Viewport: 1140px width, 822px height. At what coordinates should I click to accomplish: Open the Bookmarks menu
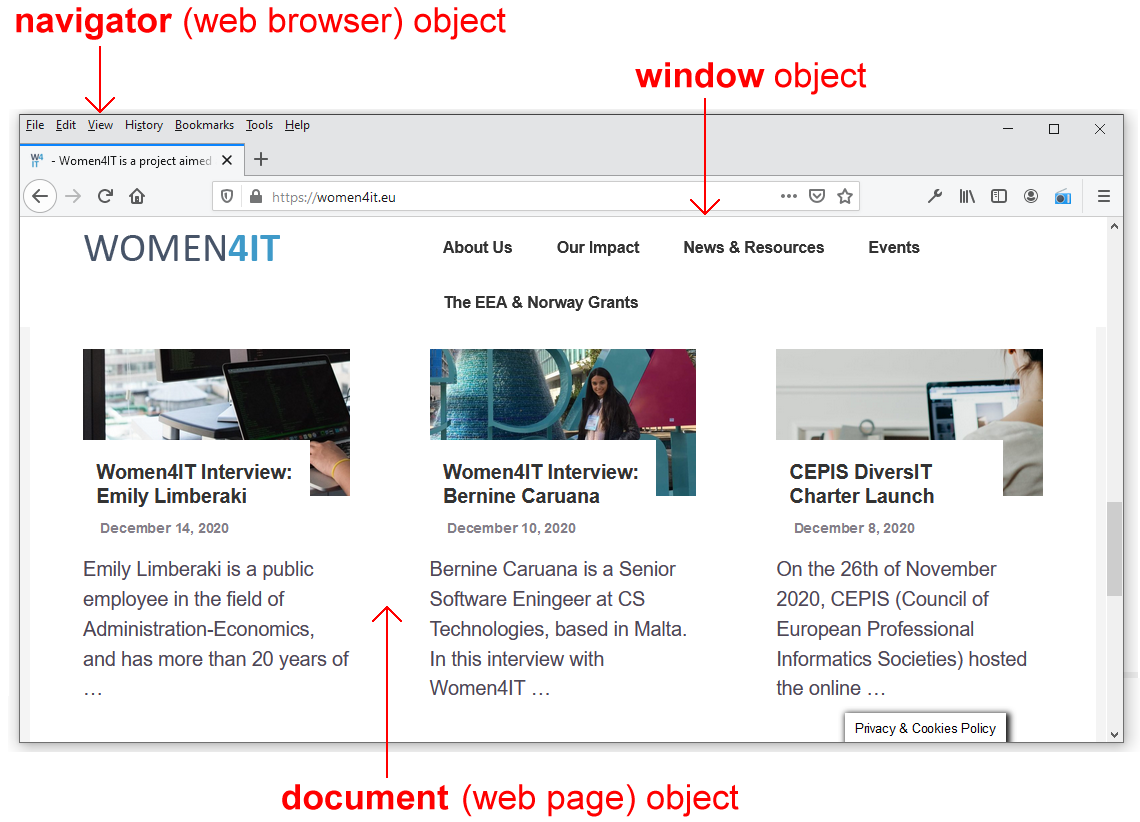pos(204,126)
